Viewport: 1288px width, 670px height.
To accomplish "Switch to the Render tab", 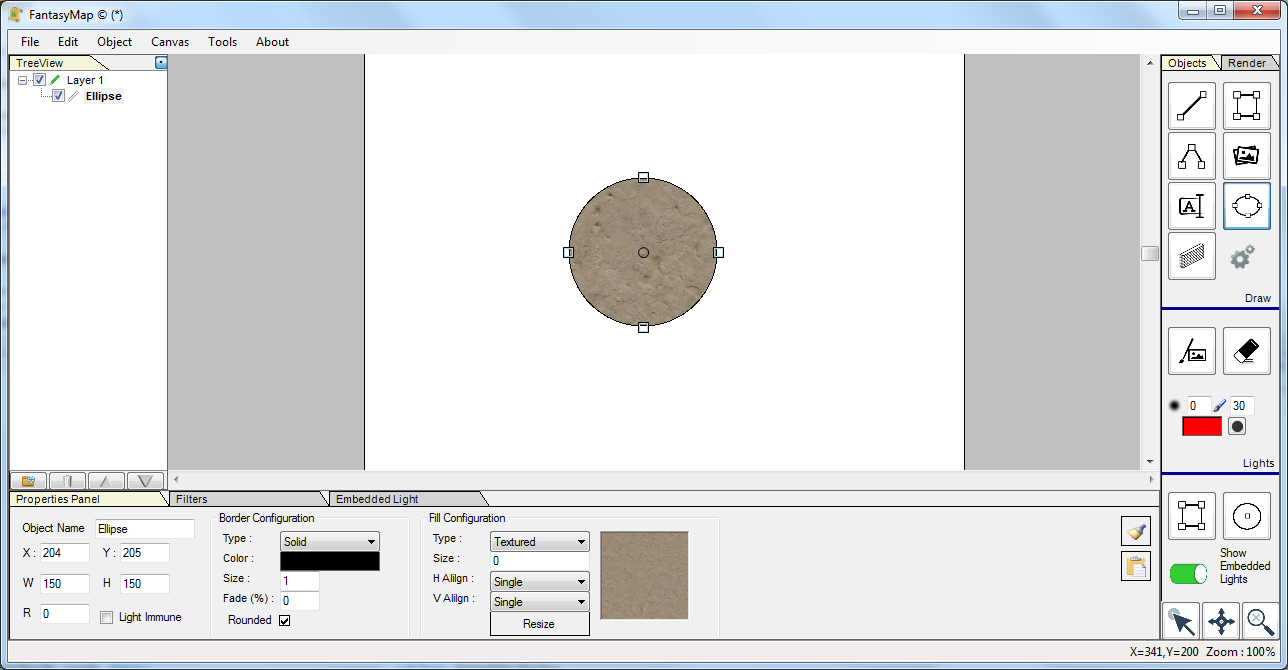I will 1247,63.
